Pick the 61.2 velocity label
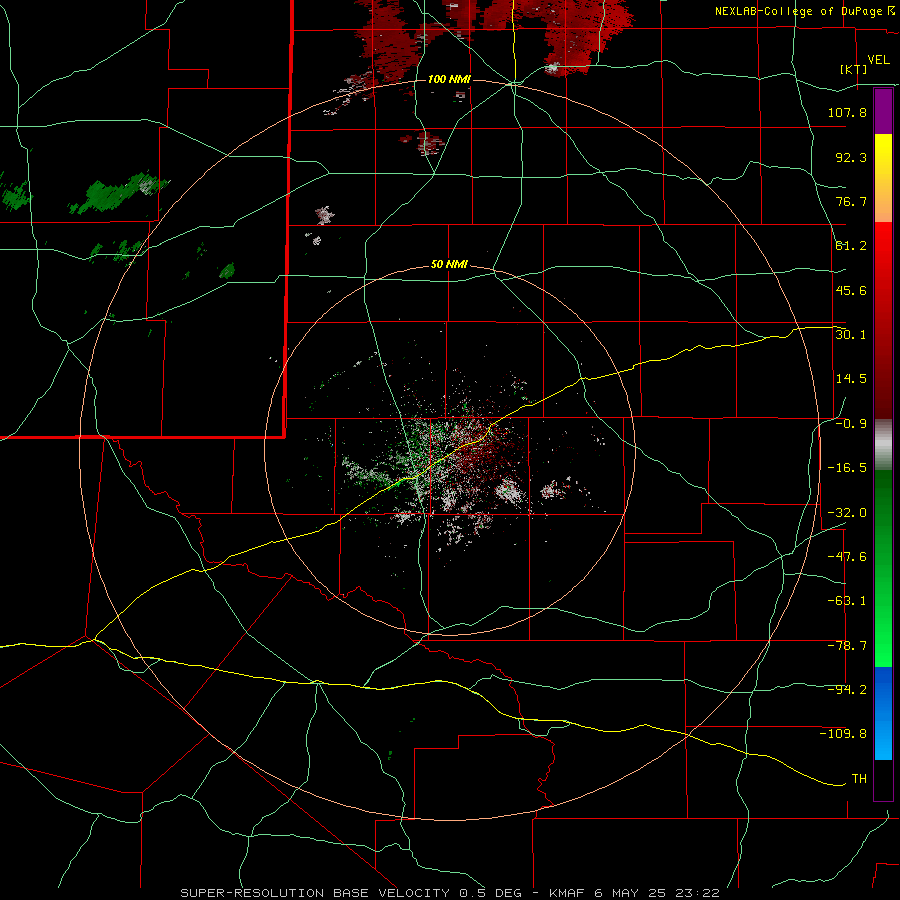900x900 pixels. point(851,246)
